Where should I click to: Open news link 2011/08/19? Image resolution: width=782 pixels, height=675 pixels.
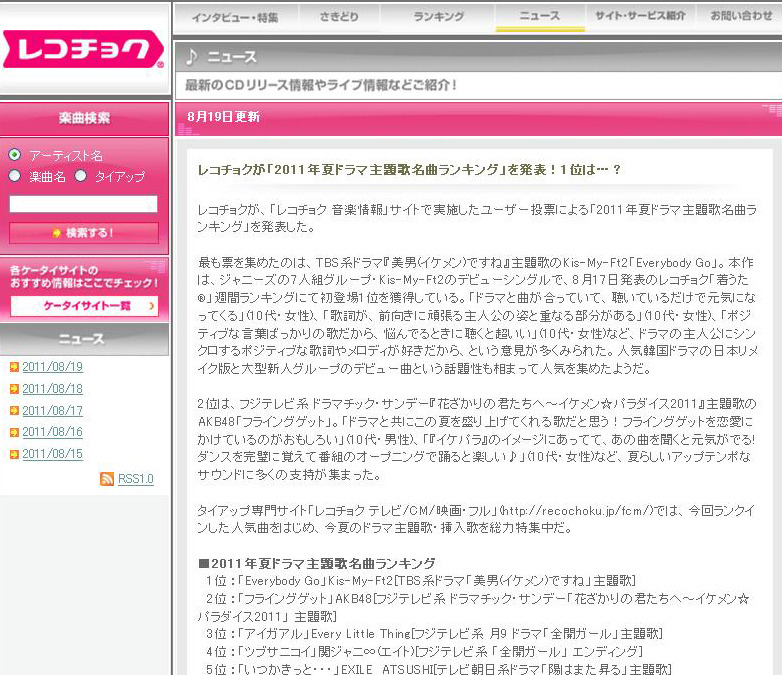tap(52, 367)
